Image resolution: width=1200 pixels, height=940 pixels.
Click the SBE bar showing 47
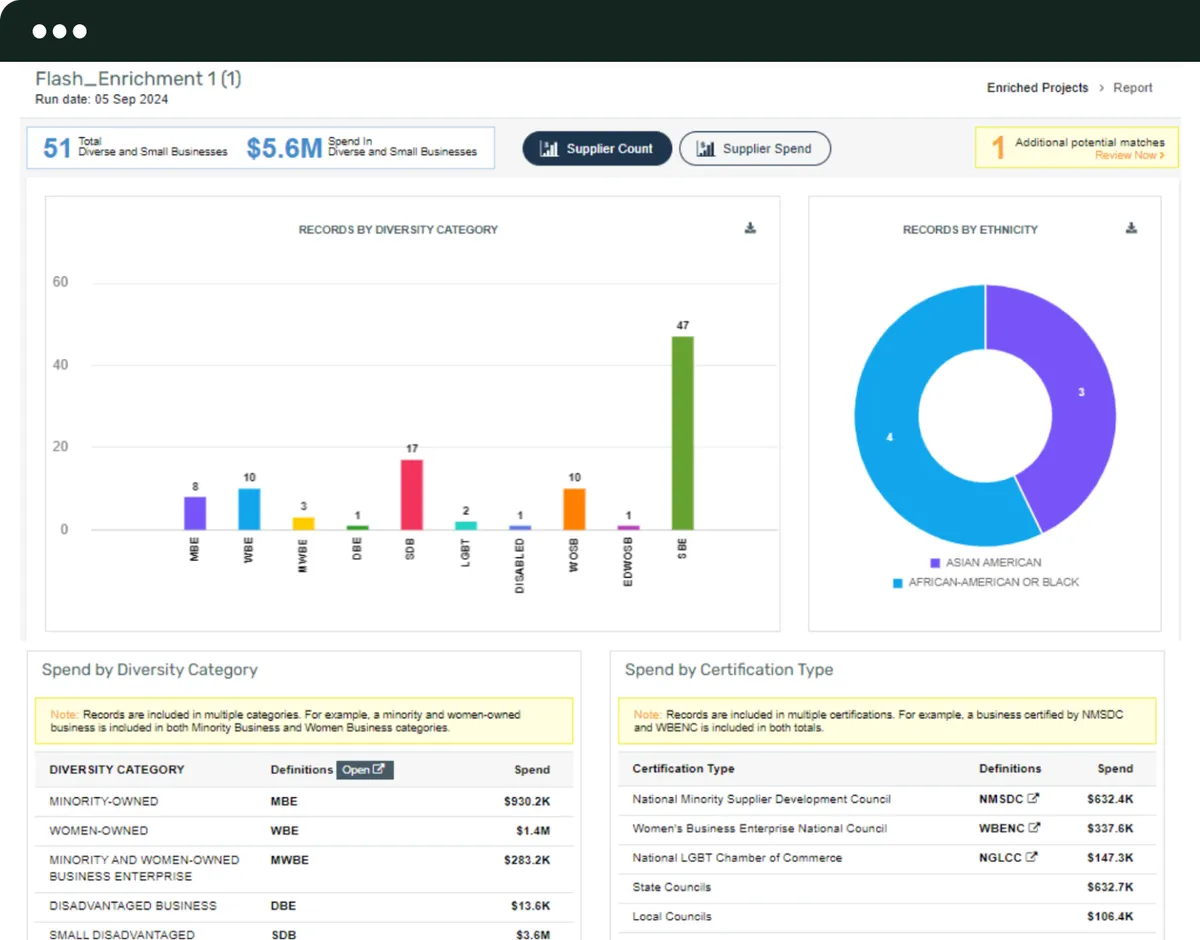pos(682,433)
